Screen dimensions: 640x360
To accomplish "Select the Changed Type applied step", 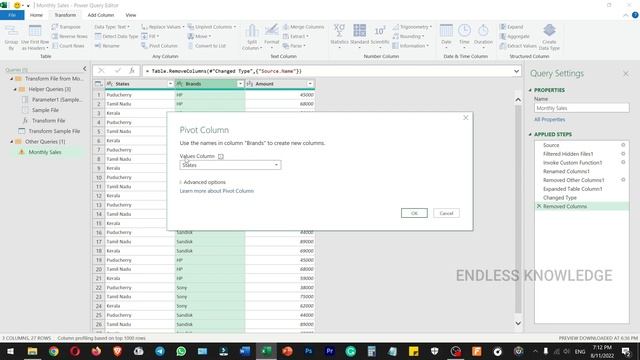I will point(560,198).
